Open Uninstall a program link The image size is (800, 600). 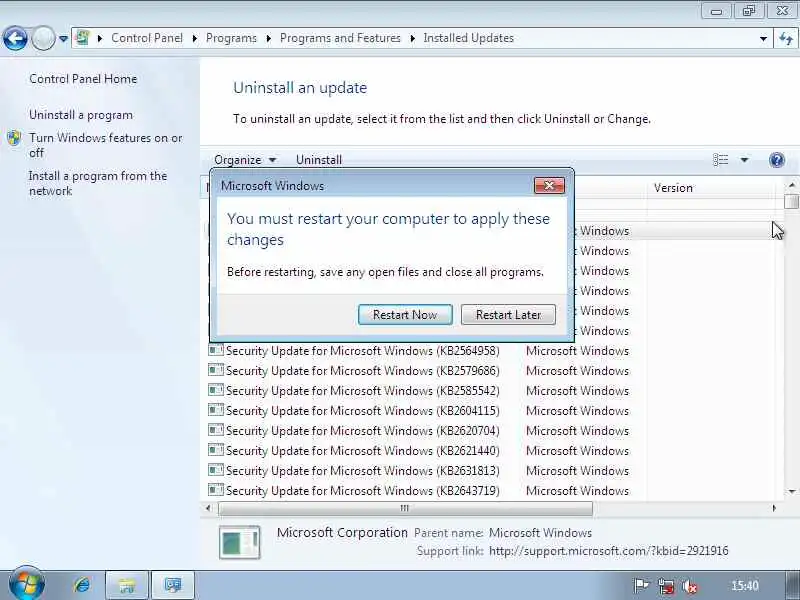pos(81,115)
